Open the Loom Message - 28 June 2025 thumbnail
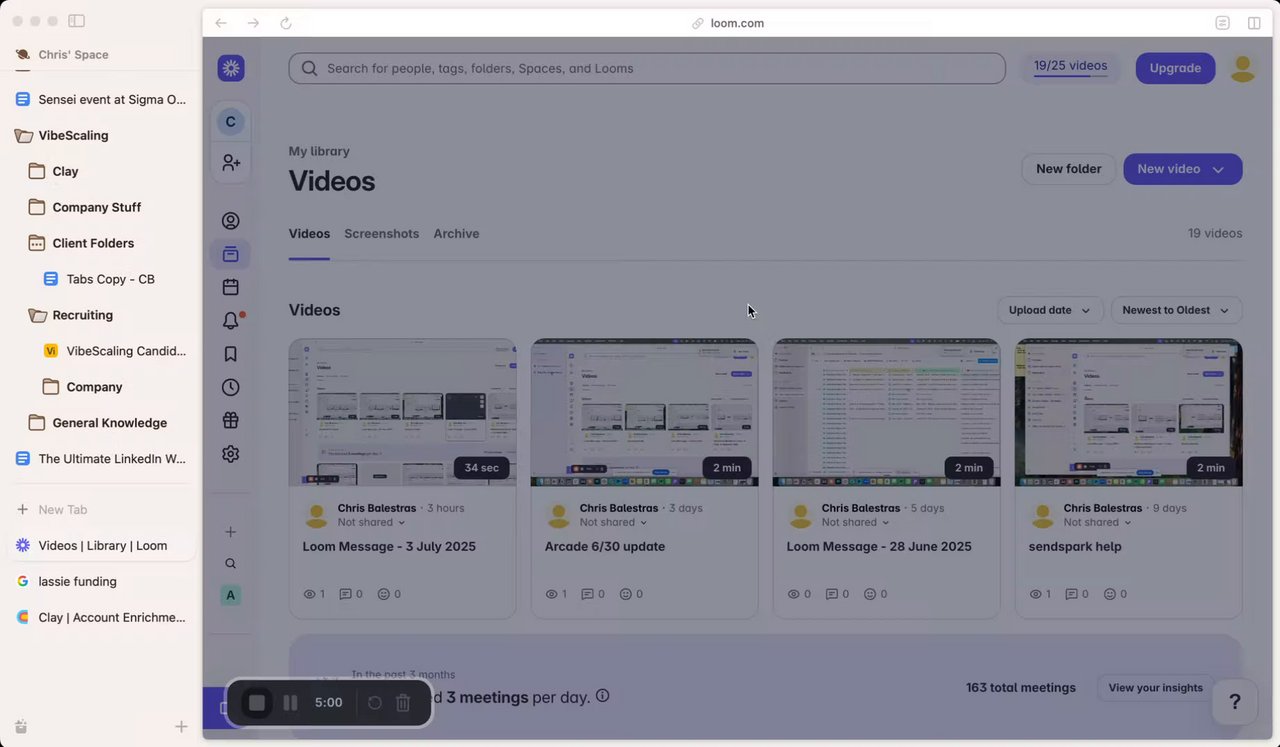The image size is (1280, 747). [x=886, y=412]
